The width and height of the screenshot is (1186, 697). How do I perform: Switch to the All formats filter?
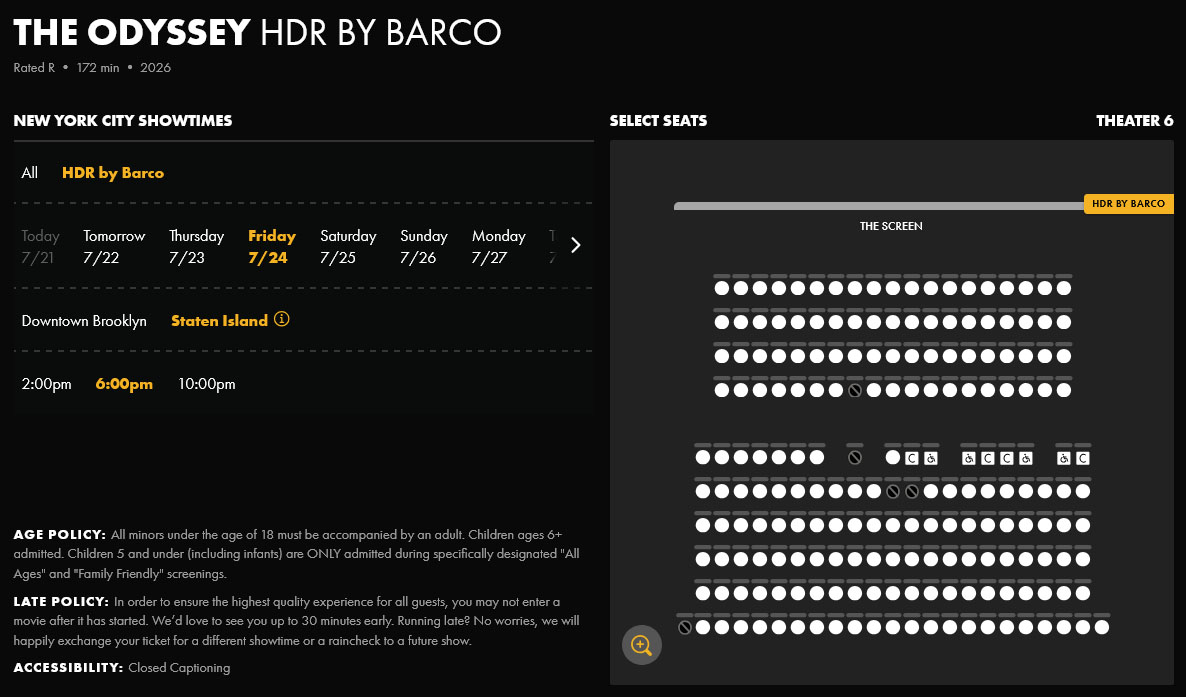(29, 173)
